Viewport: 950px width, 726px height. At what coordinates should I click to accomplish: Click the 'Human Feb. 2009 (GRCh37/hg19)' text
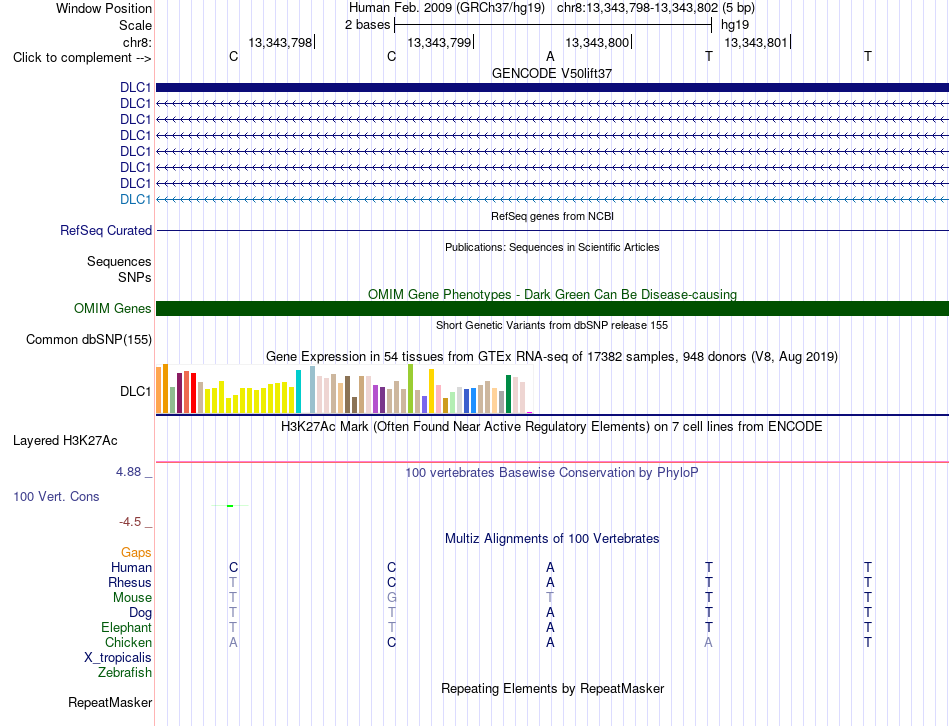(x=447, y=8)
